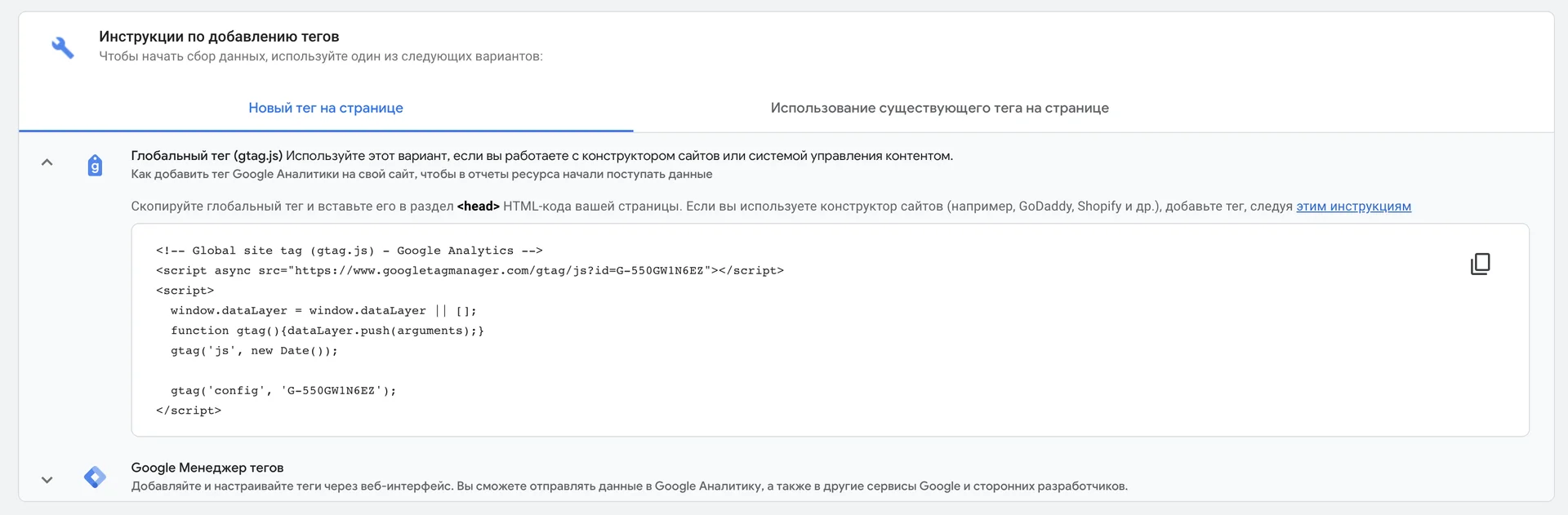Click the Глобальный тег (gtag.js) heading
Screen dimensions: 1568x515
(207, 156)
